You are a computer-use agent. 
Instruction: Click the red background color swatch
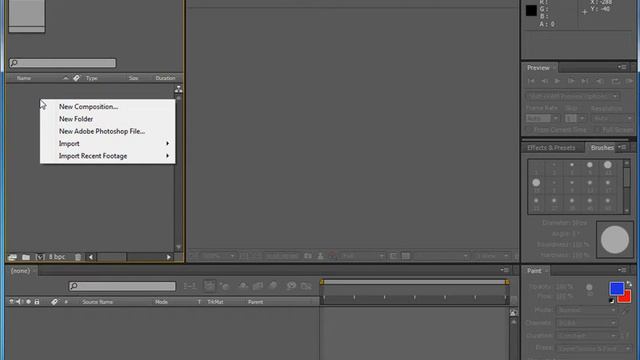625,298
